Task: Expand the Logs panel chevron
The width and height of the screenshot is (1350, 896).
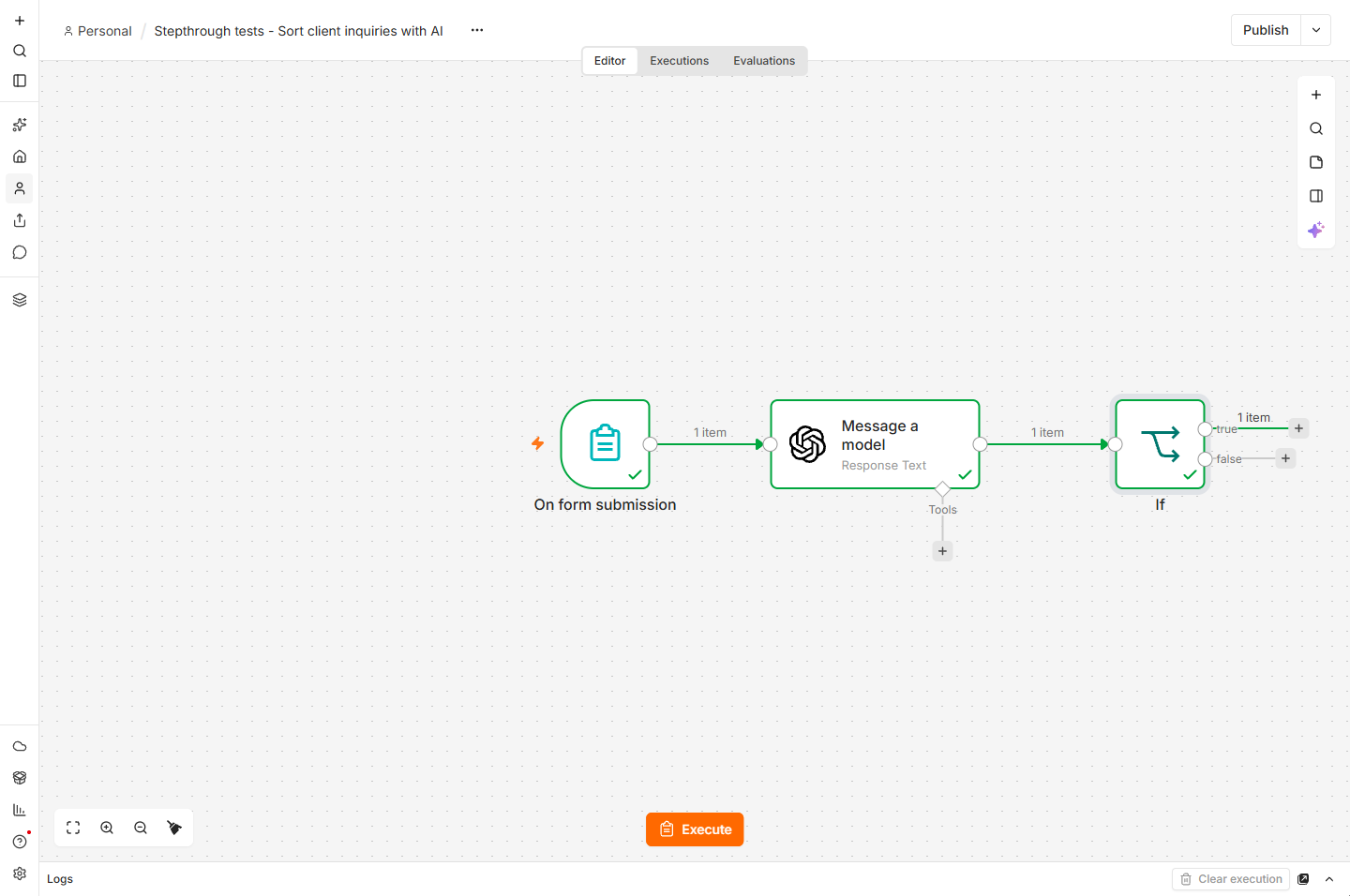Action: coord(1329,879)
